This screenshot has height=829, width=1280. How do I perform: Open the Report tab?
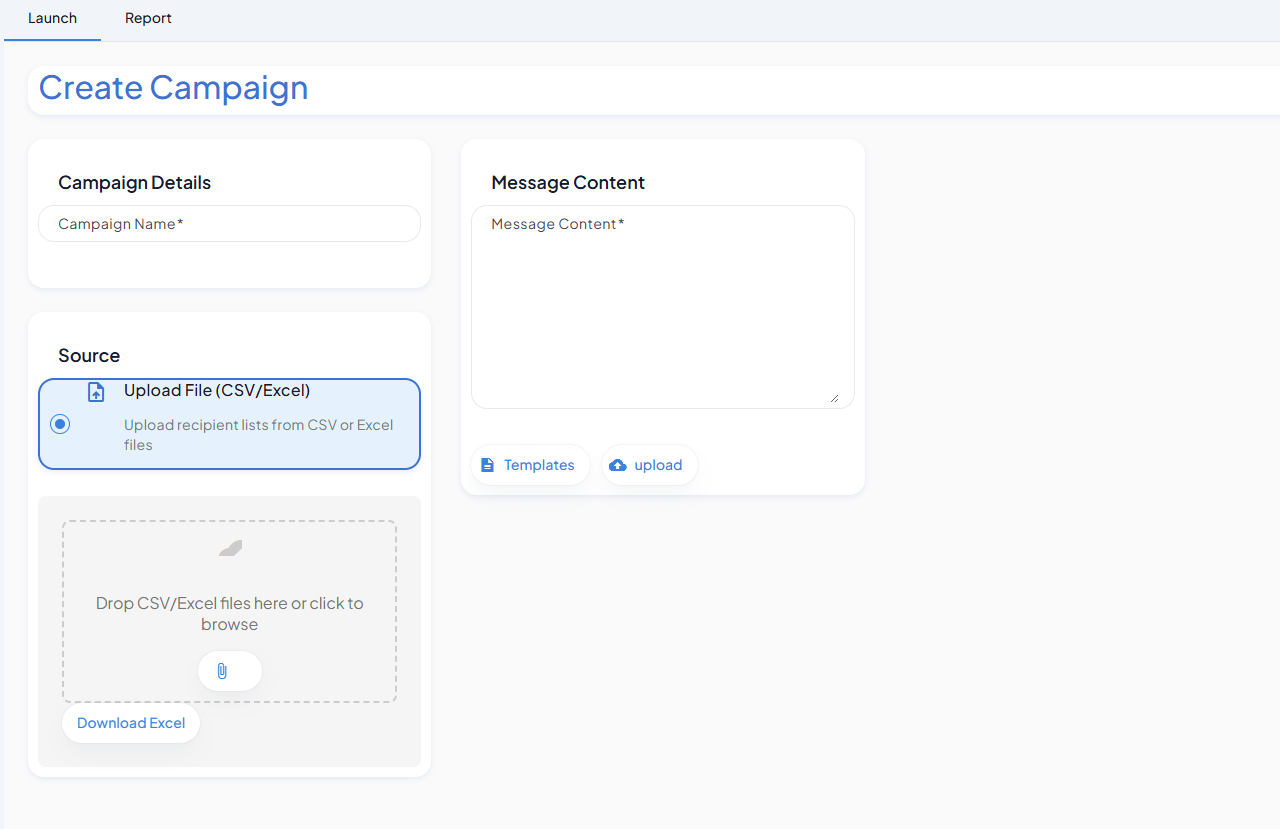pos(148,18)
